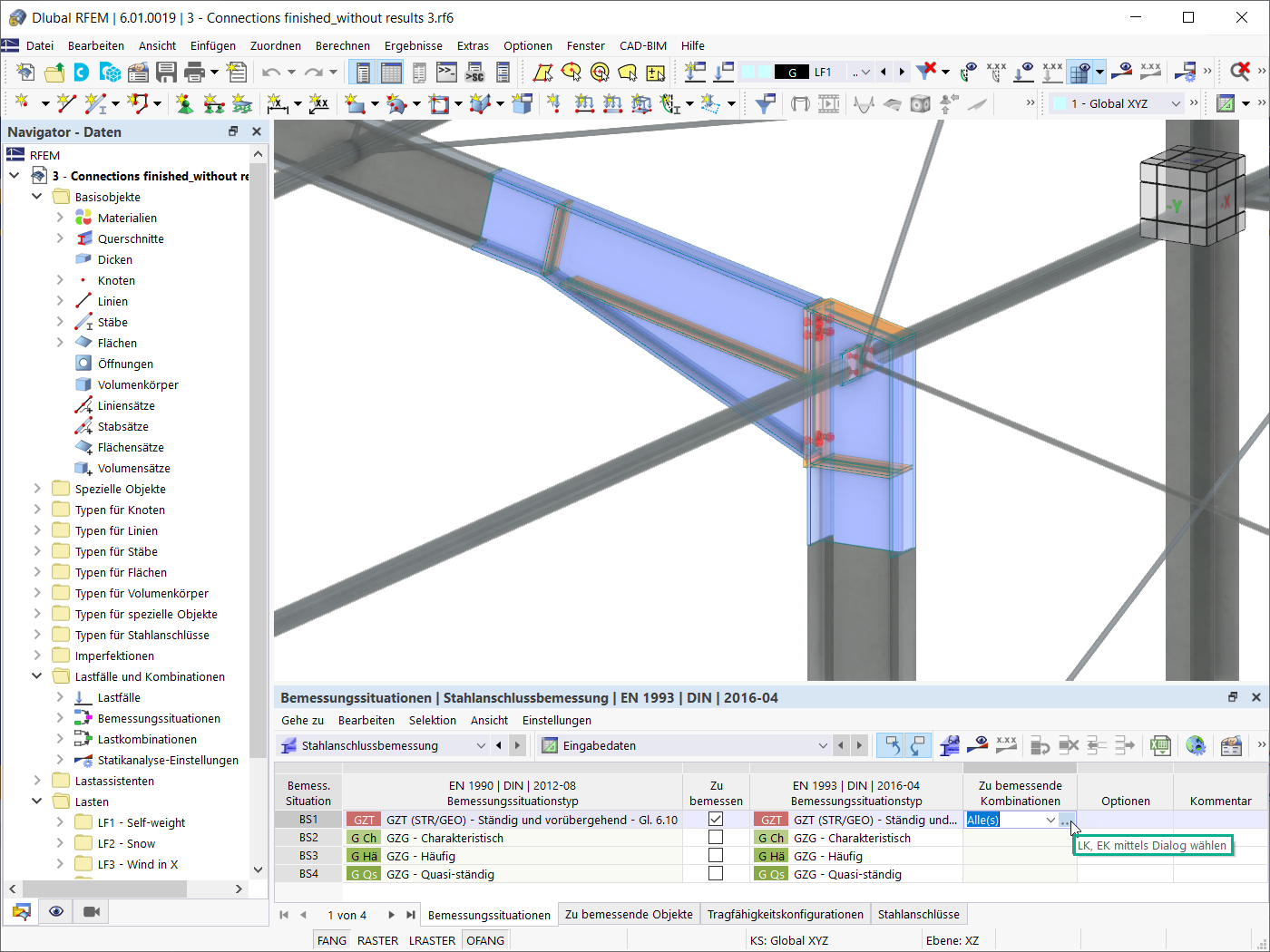Open the console window icon
Viewport: 1270px width, 952px height.
(x=446, y=72)
